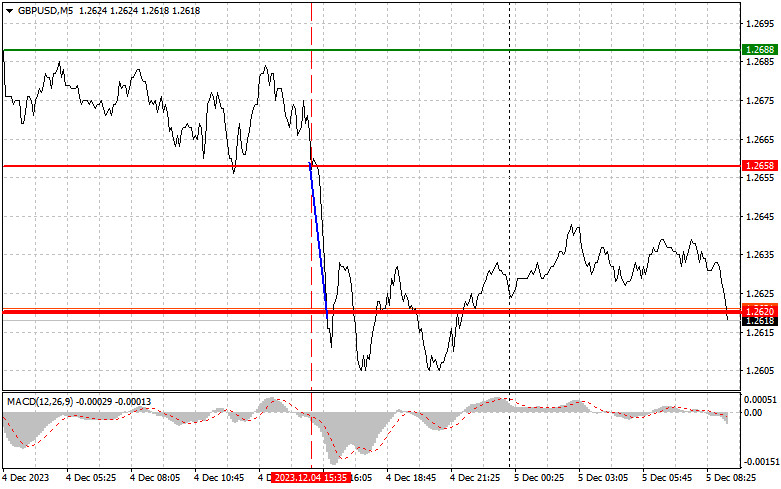Select the 4 Dec 21:25 time axis label
This screenshot has width=781, height=489.
475,478
